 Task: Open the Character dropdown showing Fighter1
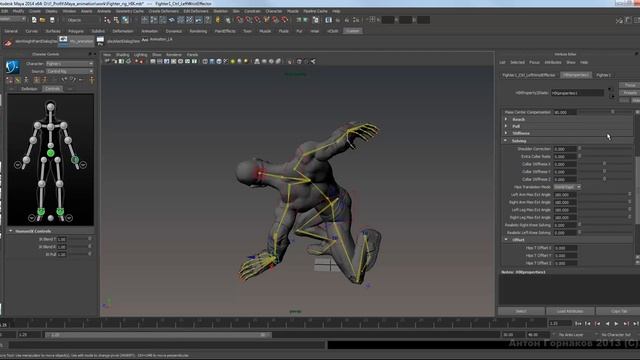pos(69,64)
